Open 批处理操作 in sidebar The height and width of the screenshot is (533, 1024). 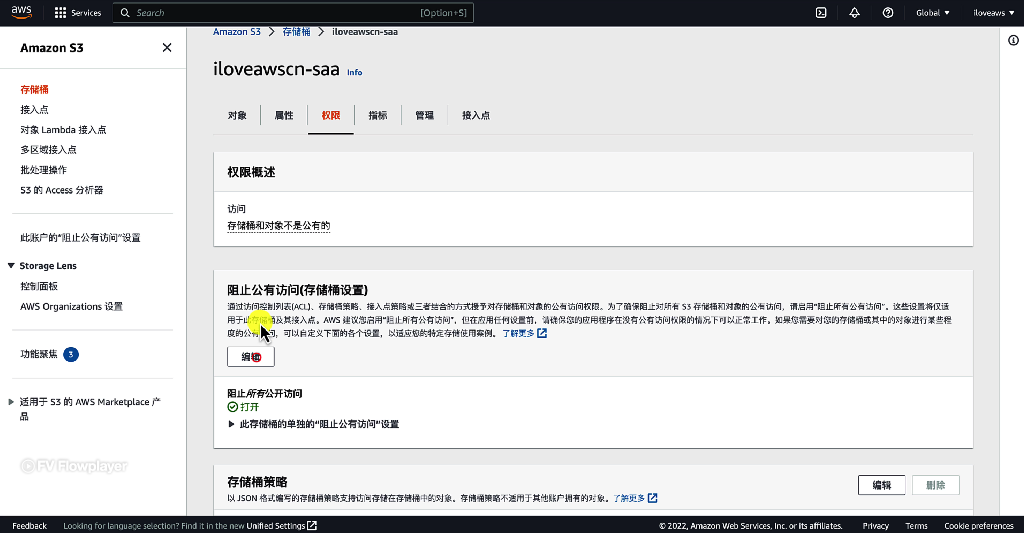[x=43, y=170]
